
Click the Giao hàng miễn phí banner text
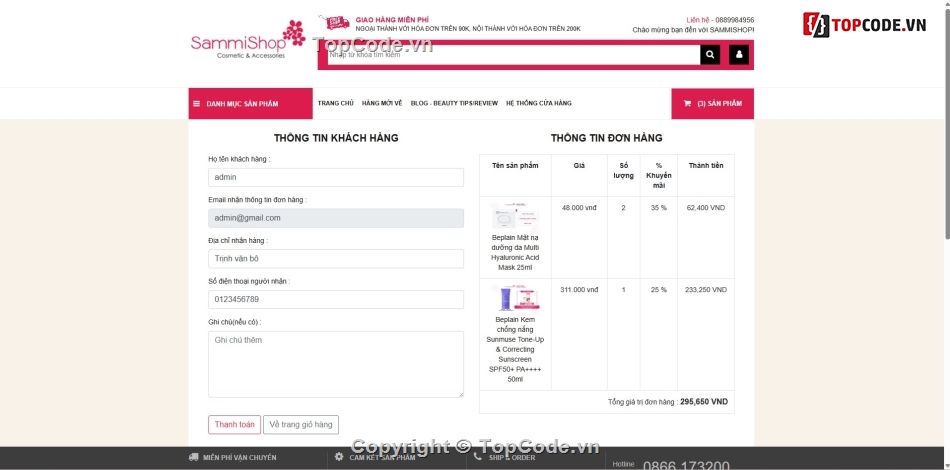392,20
